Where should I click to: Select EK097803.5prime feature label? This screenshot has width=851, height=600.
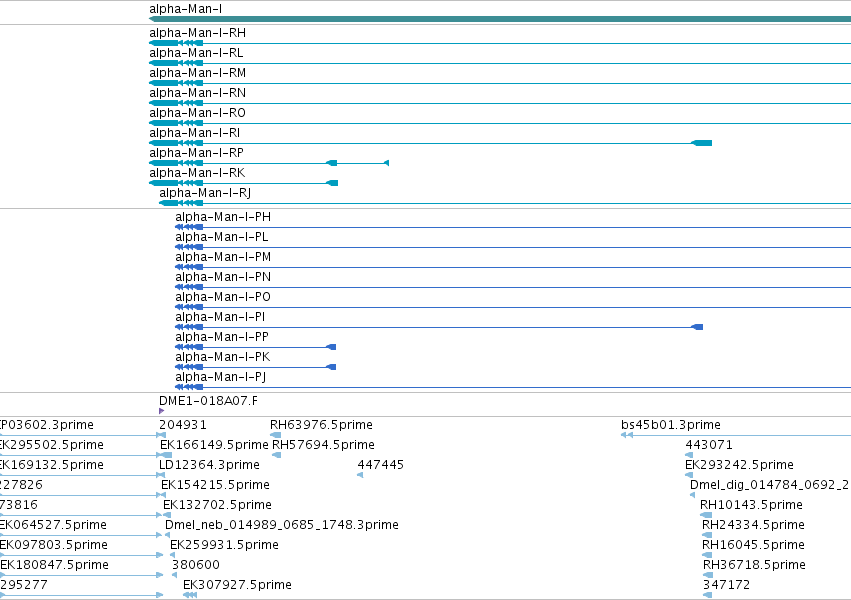click(54, 545)
